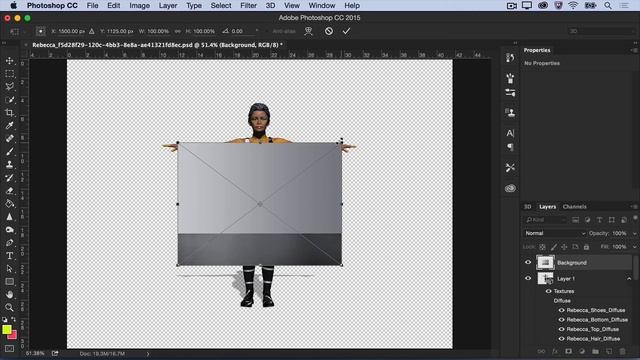Select the Dodge tool
Screen dimensions: 640x360
[x=9, y=230]
